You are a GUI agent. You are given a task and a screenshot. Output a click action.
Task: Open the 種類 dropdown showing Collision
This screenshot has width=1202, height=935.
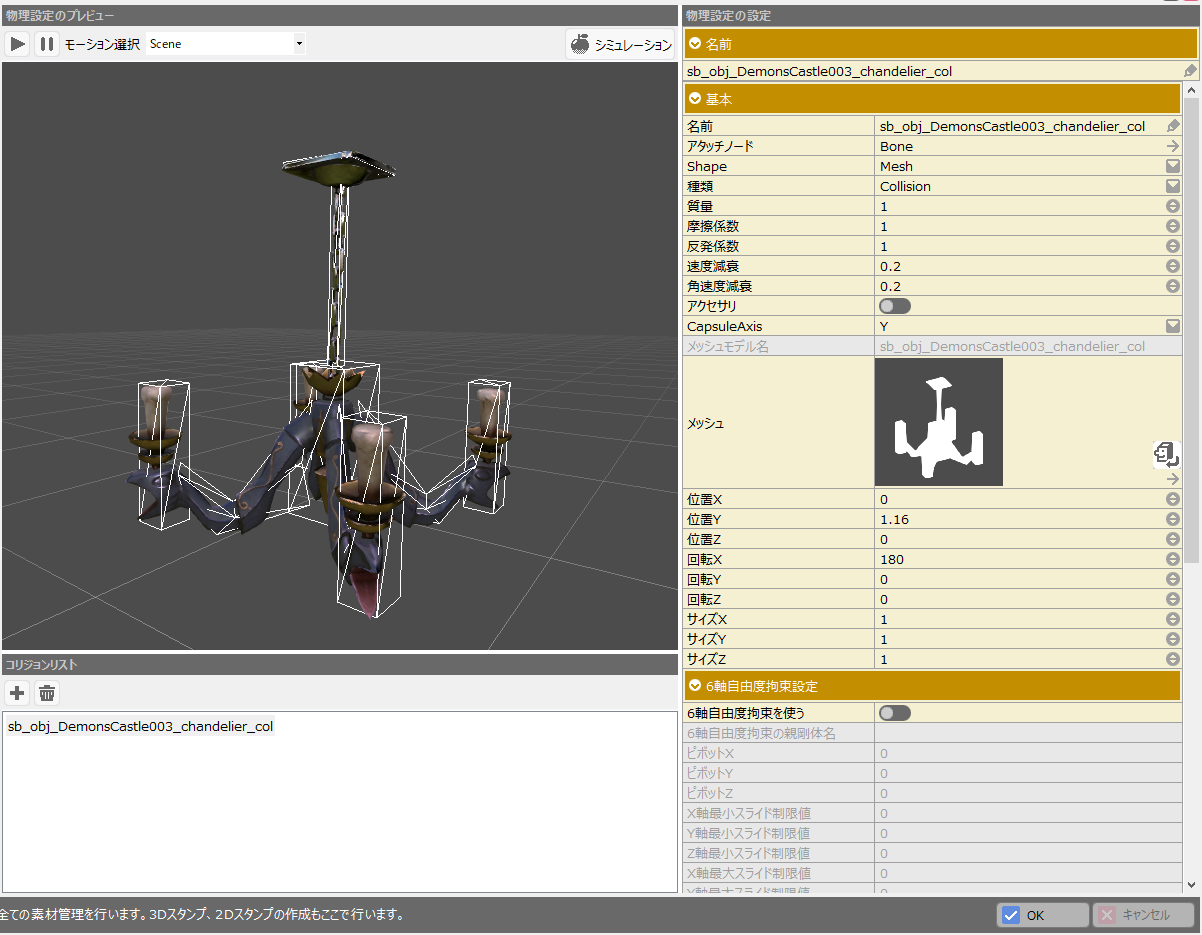coord(1173,186)
